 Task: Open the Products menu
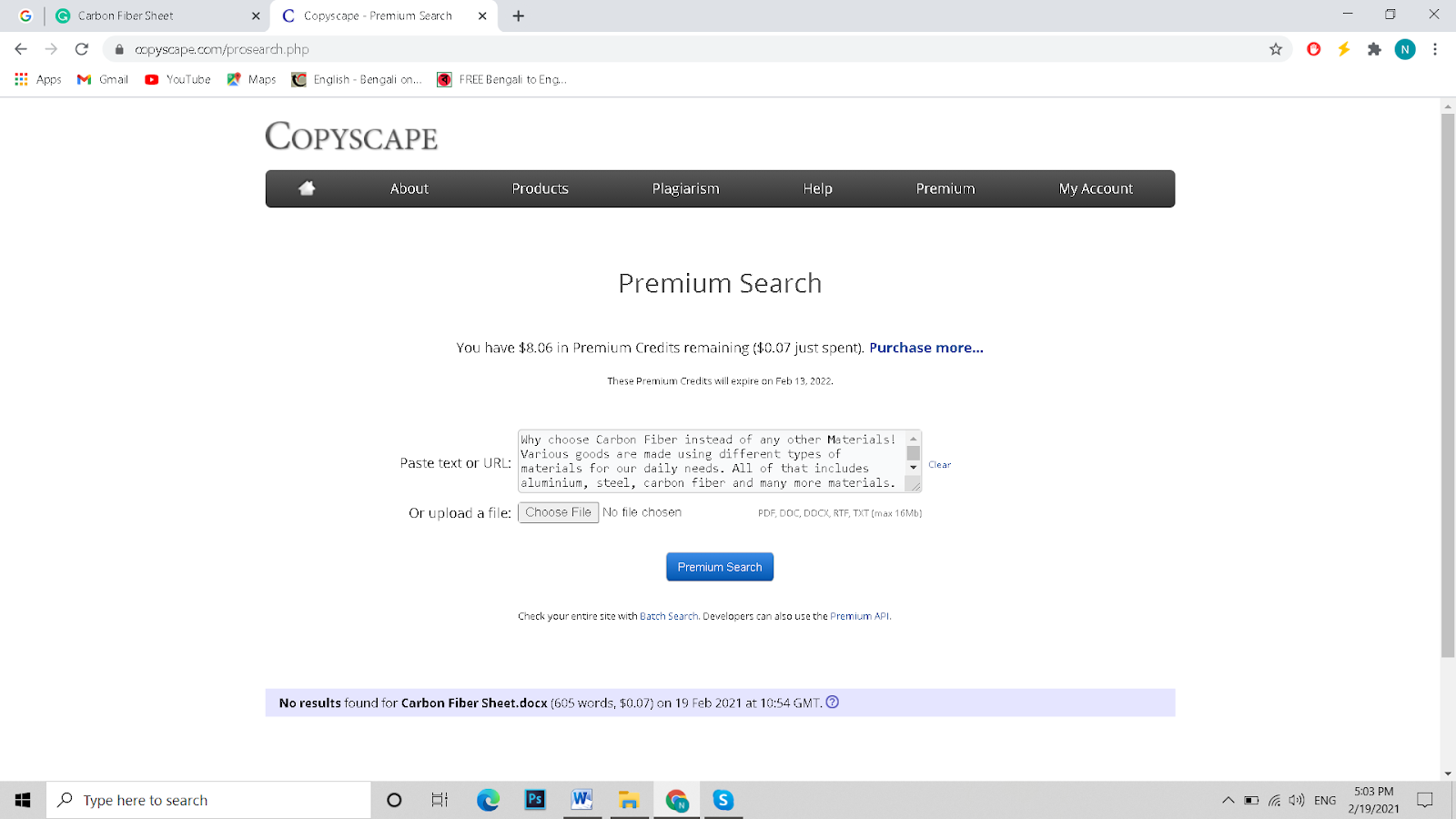click(540, 188)
